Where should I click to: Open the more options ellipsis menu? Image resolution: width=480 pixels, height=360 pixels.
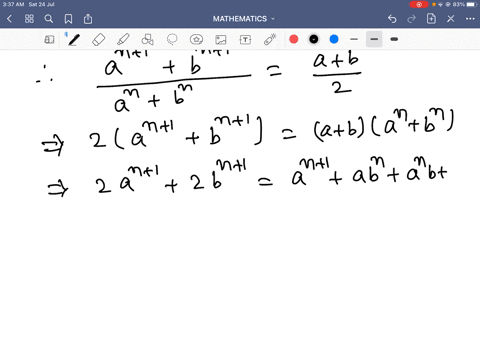point(470,19)
